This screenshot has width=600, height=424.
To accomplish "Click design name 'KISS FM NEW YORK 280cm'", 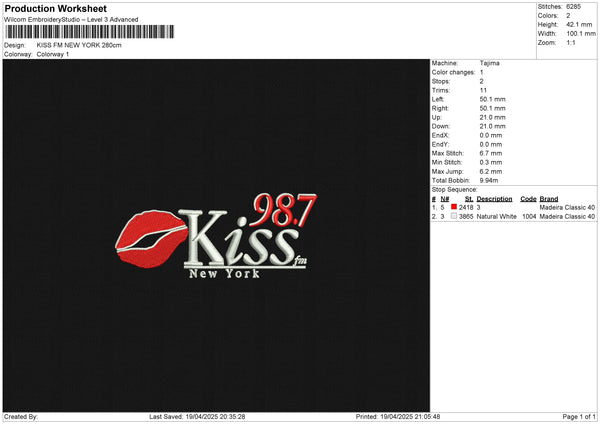I will tap(79, 45).
